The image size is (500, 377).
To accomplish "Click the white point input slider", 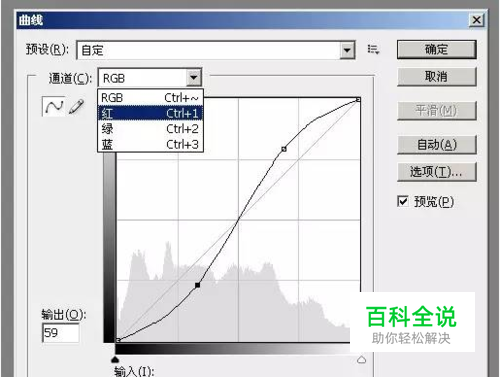I will coord(361,360).
